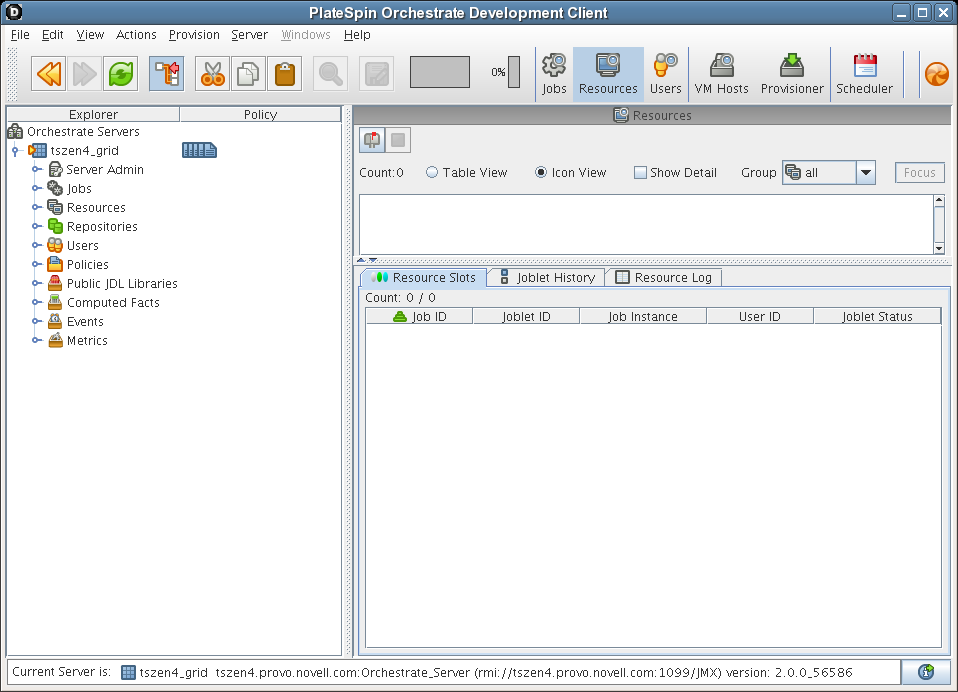Expand the Resources tree node
This screenshot has height=692, width=958.
click(x=37, y=207)
